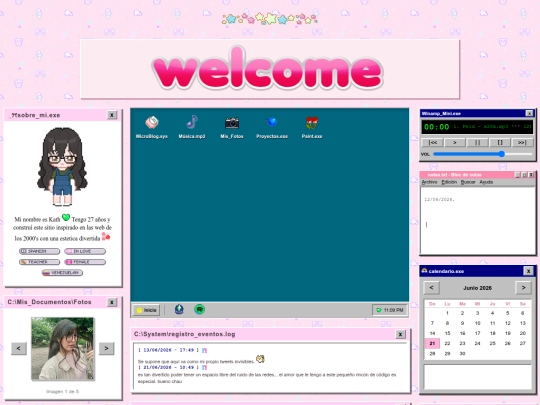Screen dimensions: 540x405
Task: Select day 13 in the calendar
Action: [x=523, y=323]
